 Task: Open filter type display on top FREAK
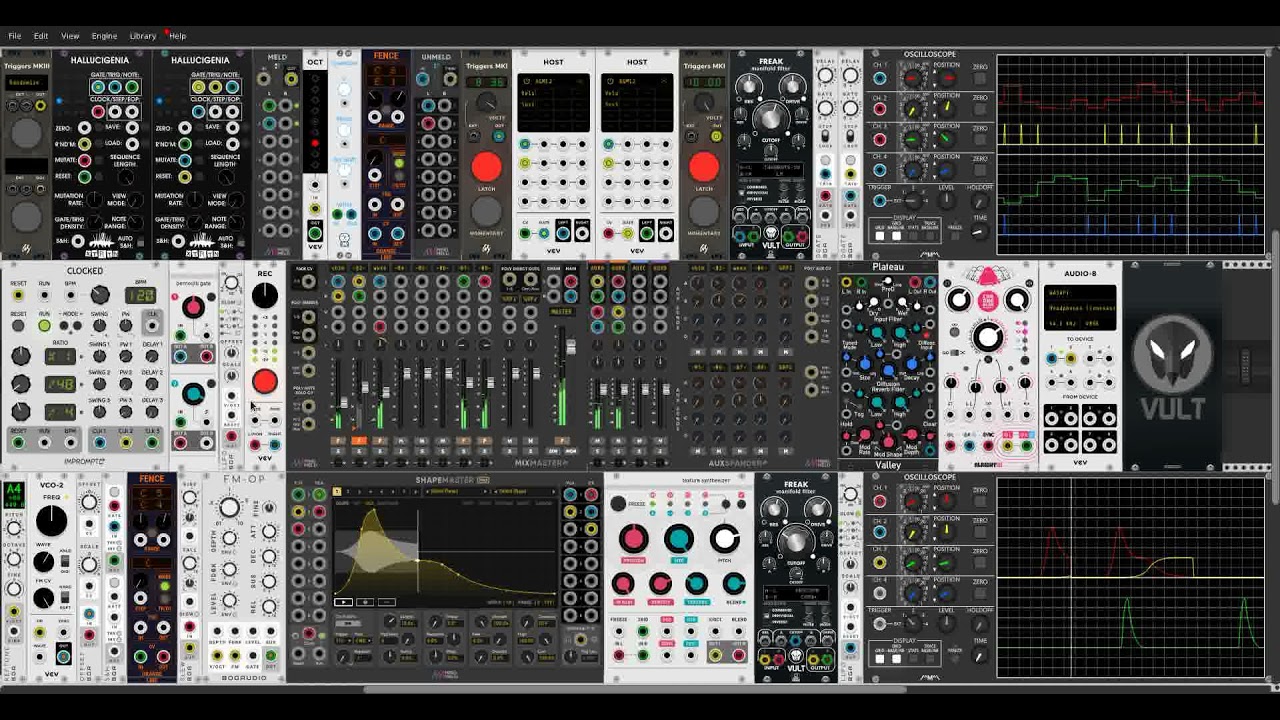coord(771,170)
